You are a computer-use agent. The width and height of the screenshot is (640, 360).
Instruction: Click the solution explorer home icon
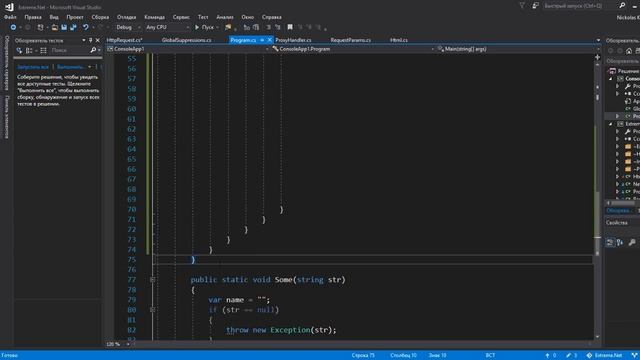(x=629, y=51)
